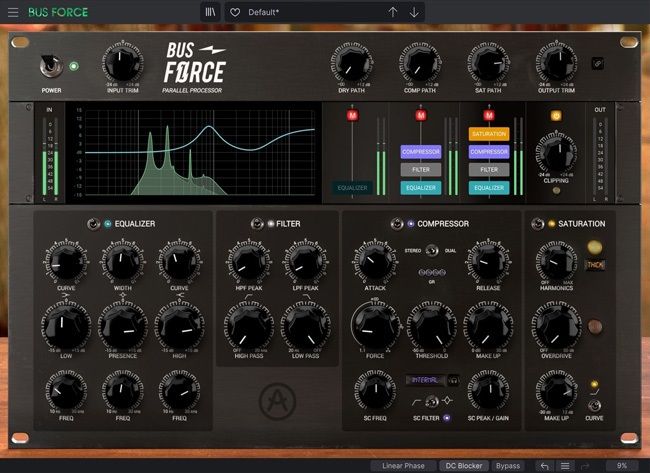
Task: Flip the Power toggle switch
Action: (x=51, y=66)
